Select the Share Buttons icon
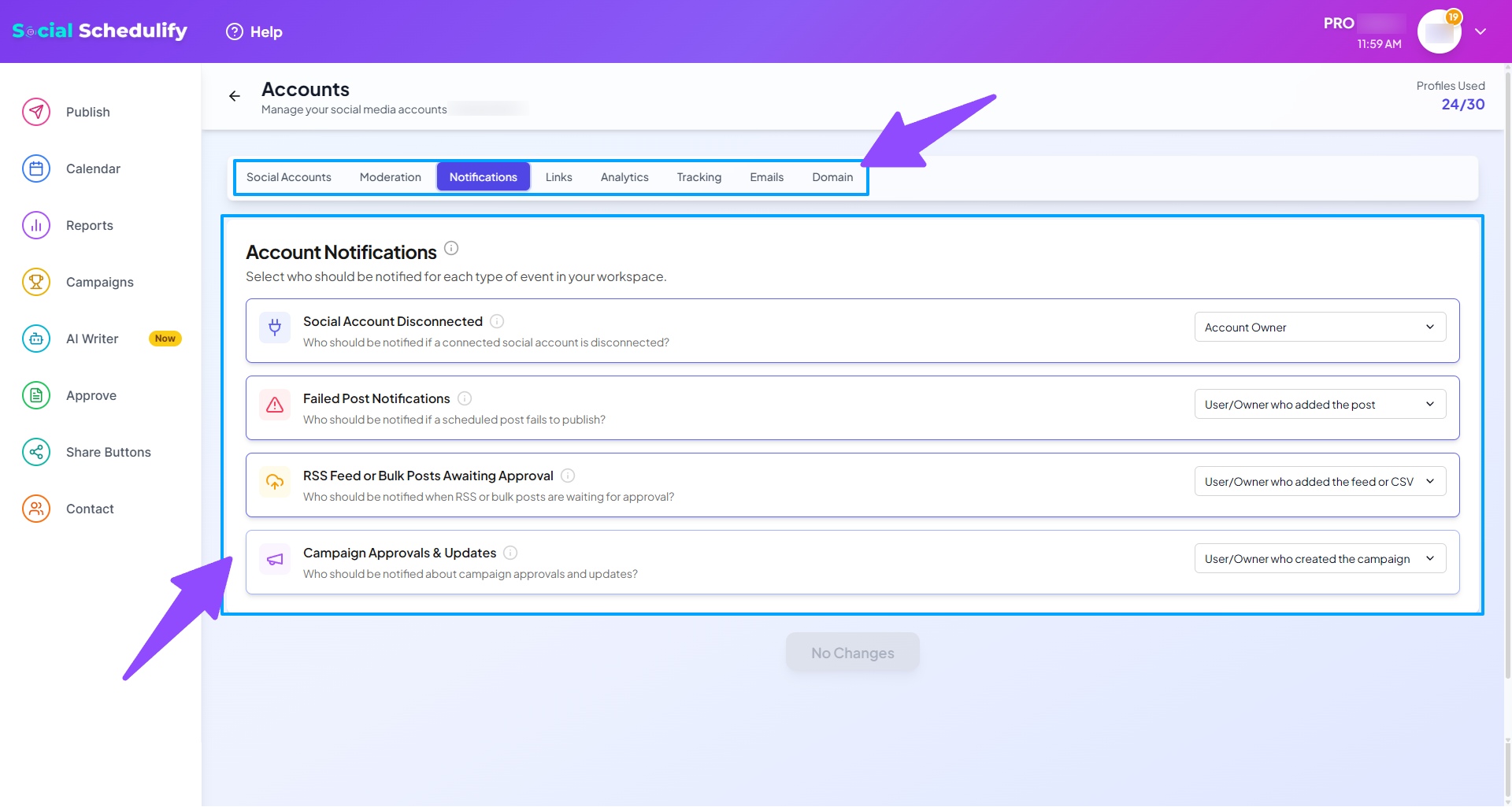This screenshot has height=807, width=1512. click(36, 452)
